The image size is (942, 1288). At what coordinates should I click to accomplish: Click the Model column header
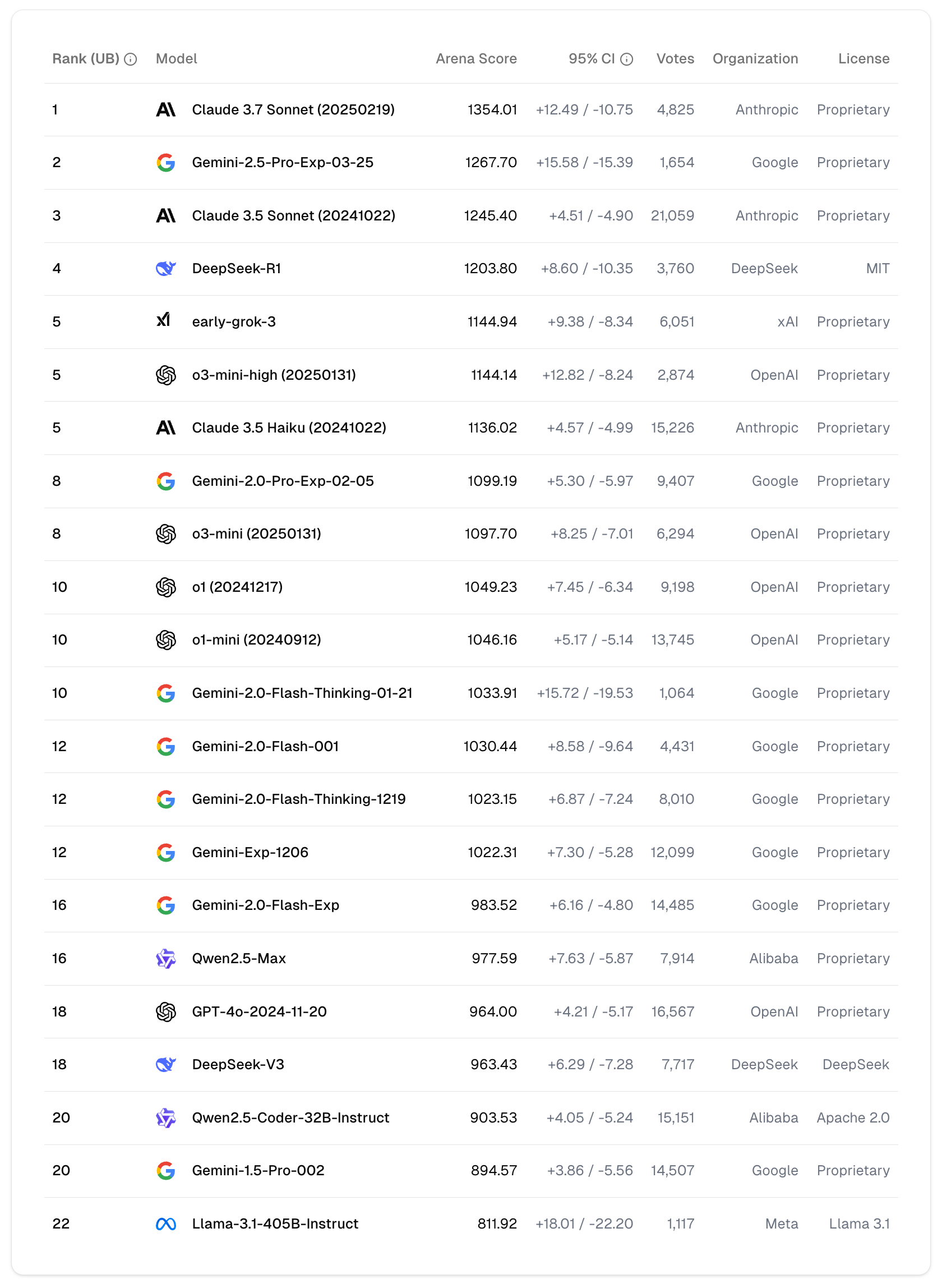tap(176, 59)
